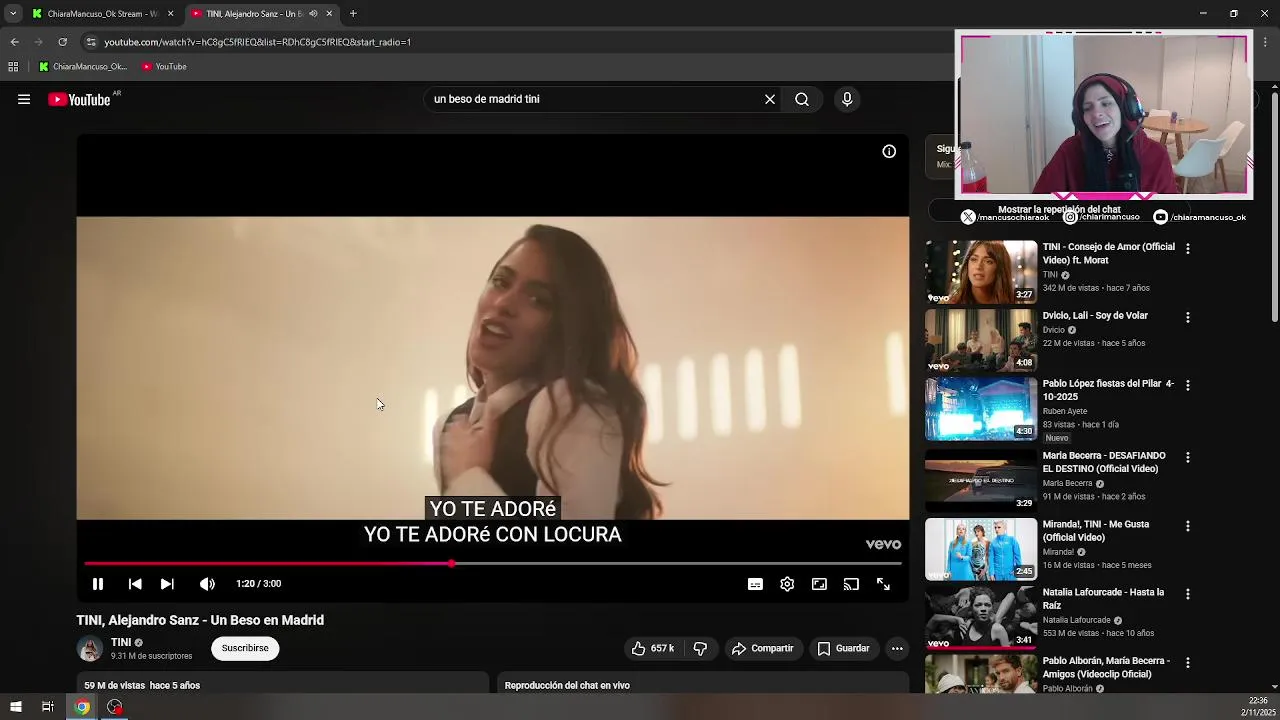The image size is (1280, 720).
Task: Close the TINI, Alejandro Sanz tab
Action: click(x=329, y=14)
